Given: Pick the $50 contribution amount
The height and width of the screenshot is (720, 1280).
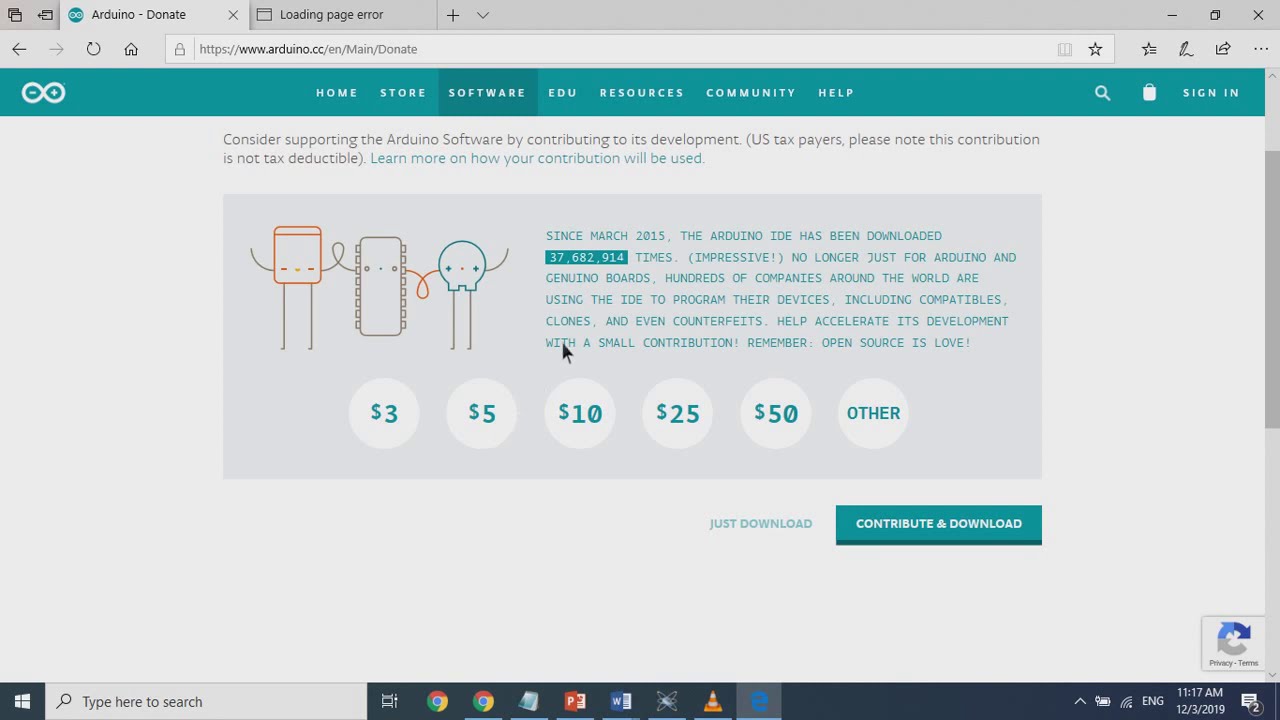Looking at the screenshot, I should (x=776, y=413).
